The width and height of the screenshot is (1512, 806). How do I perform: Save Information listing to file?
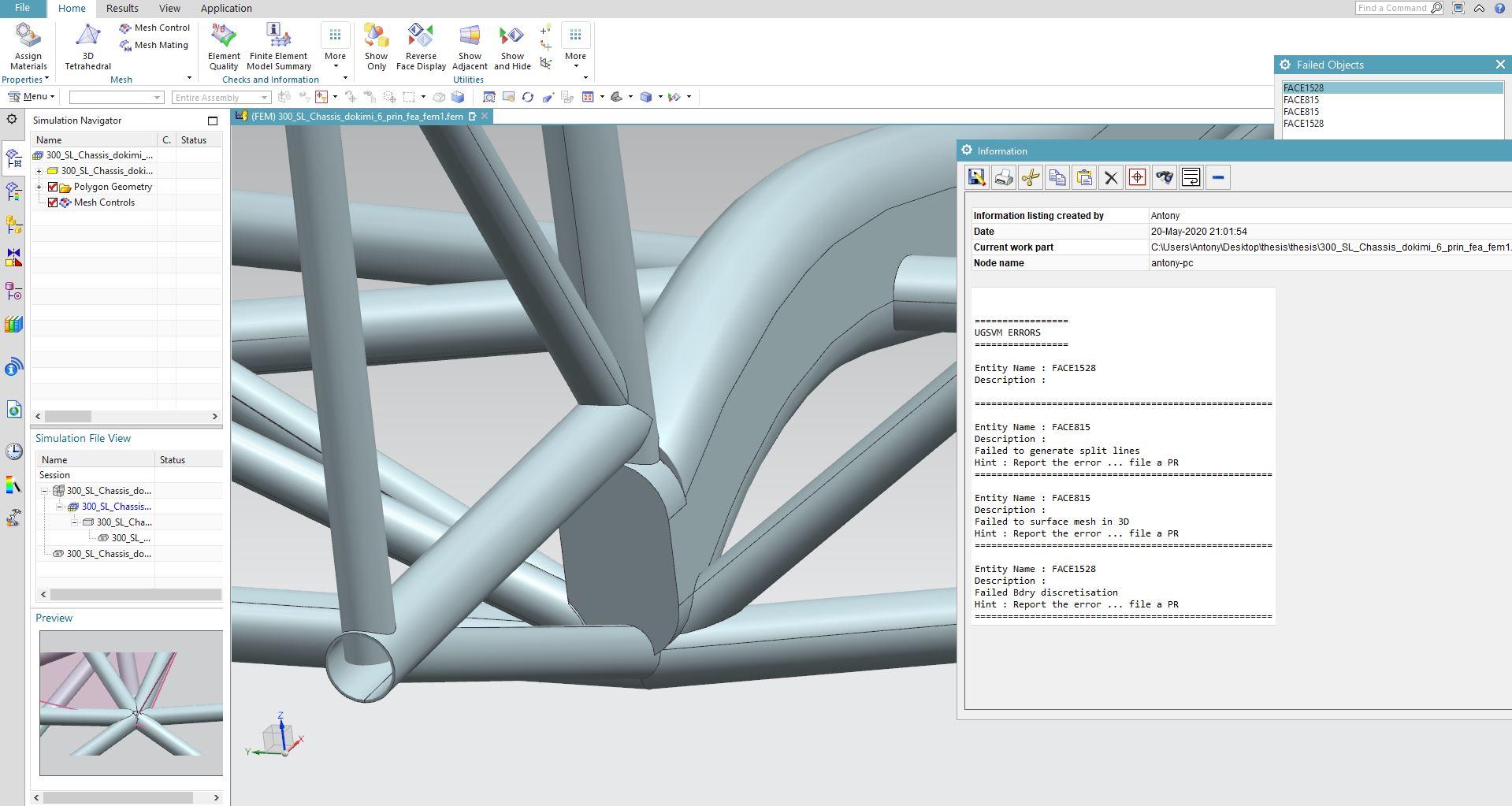point(977,177)
